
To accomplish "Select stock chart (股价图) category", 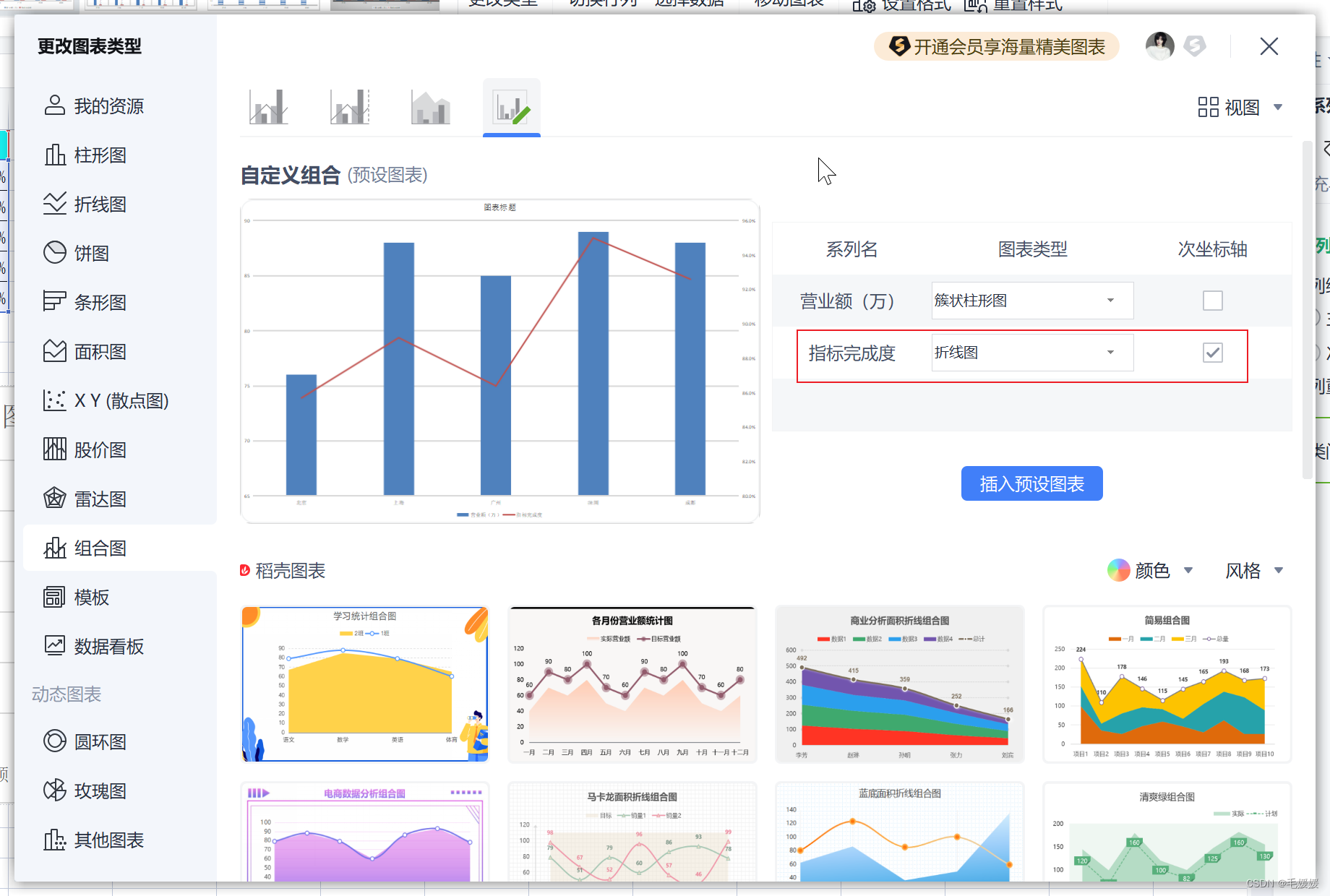I will click(85, 450).
